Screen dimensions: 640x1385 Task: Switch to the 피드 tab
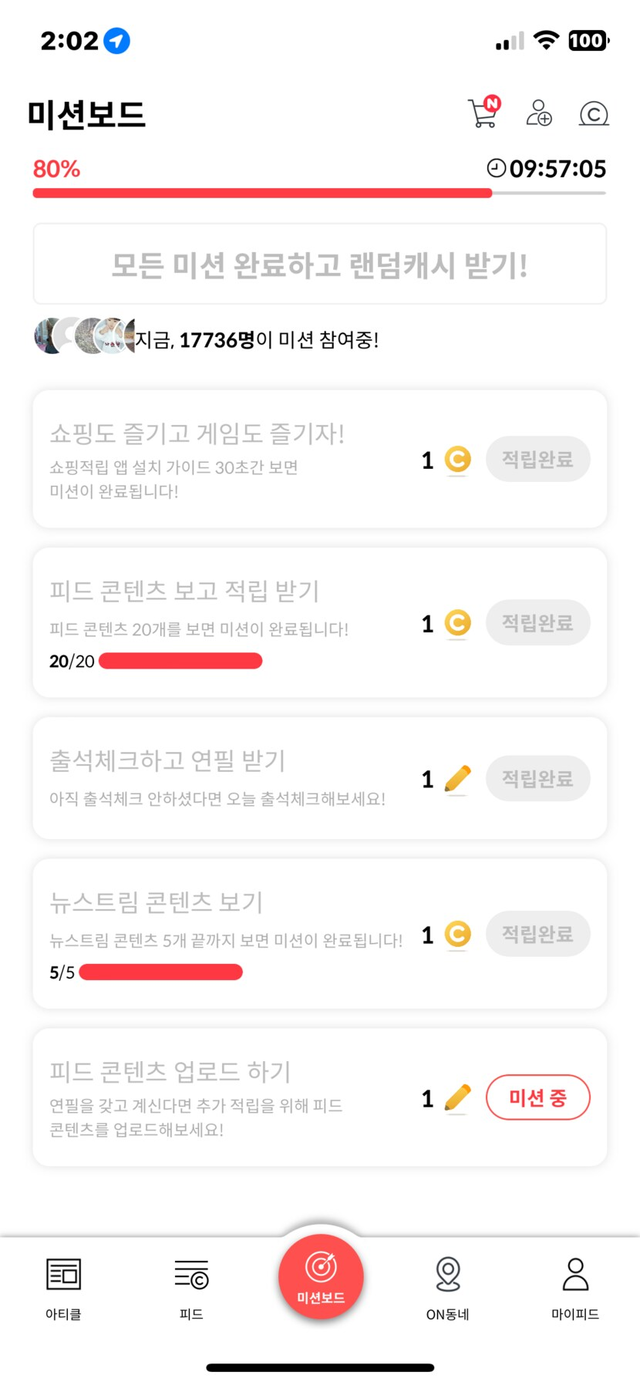pyautogui.click(x=191, y=1287)
